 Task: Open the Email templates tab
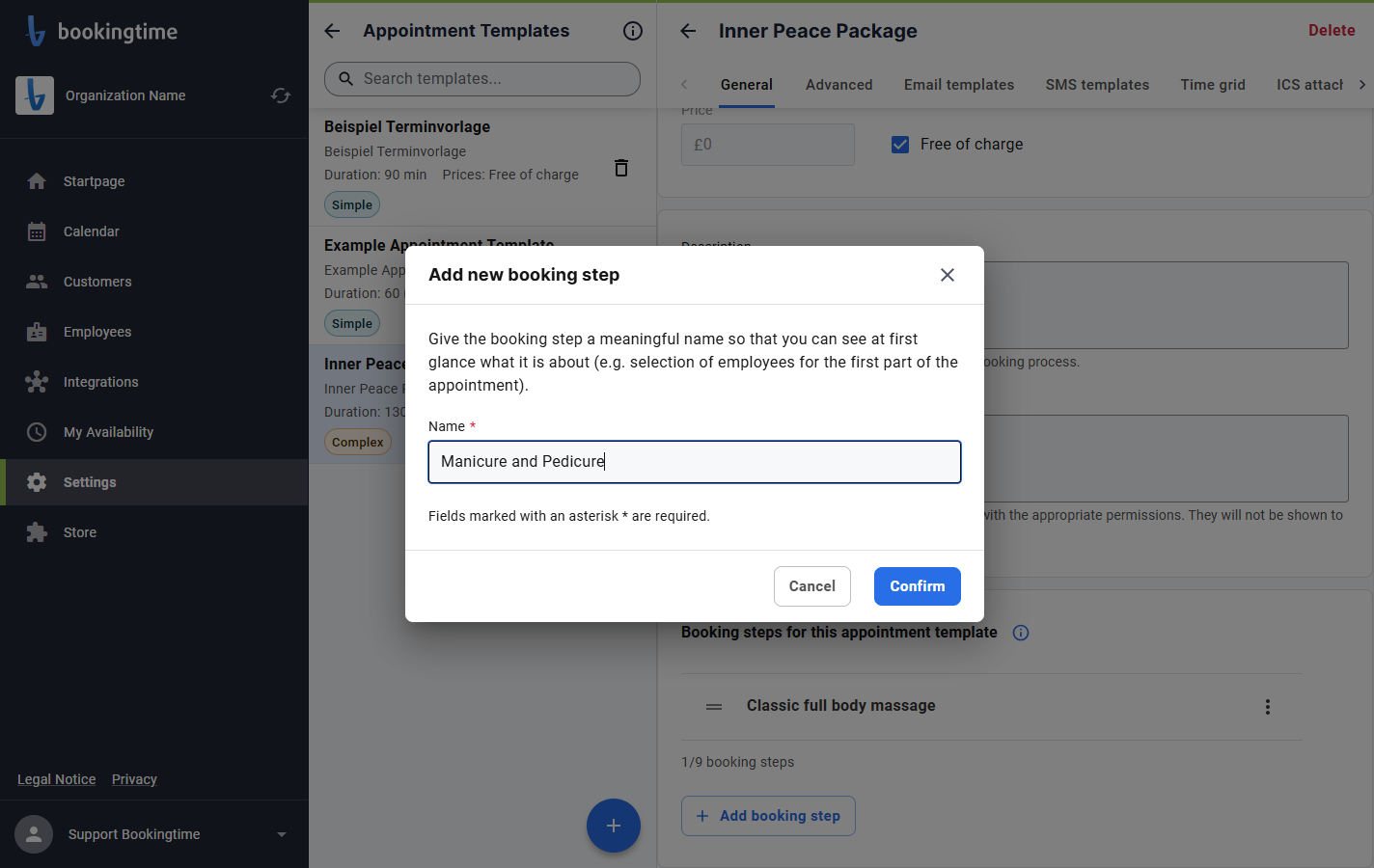click(x=959, y=85)
